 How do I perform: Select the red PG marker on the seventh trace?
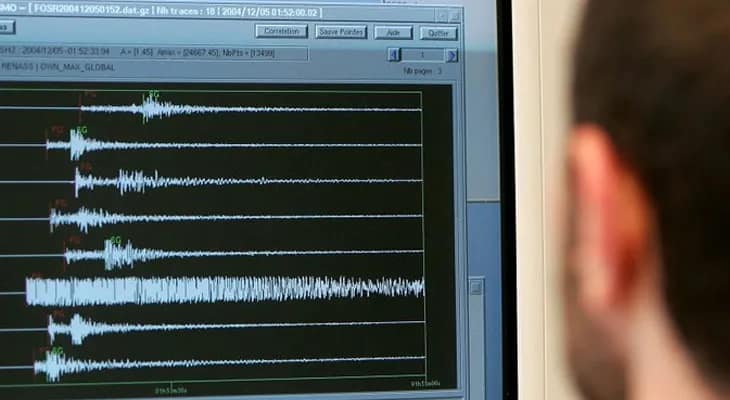pyautogui.click(x=58, y=314)
